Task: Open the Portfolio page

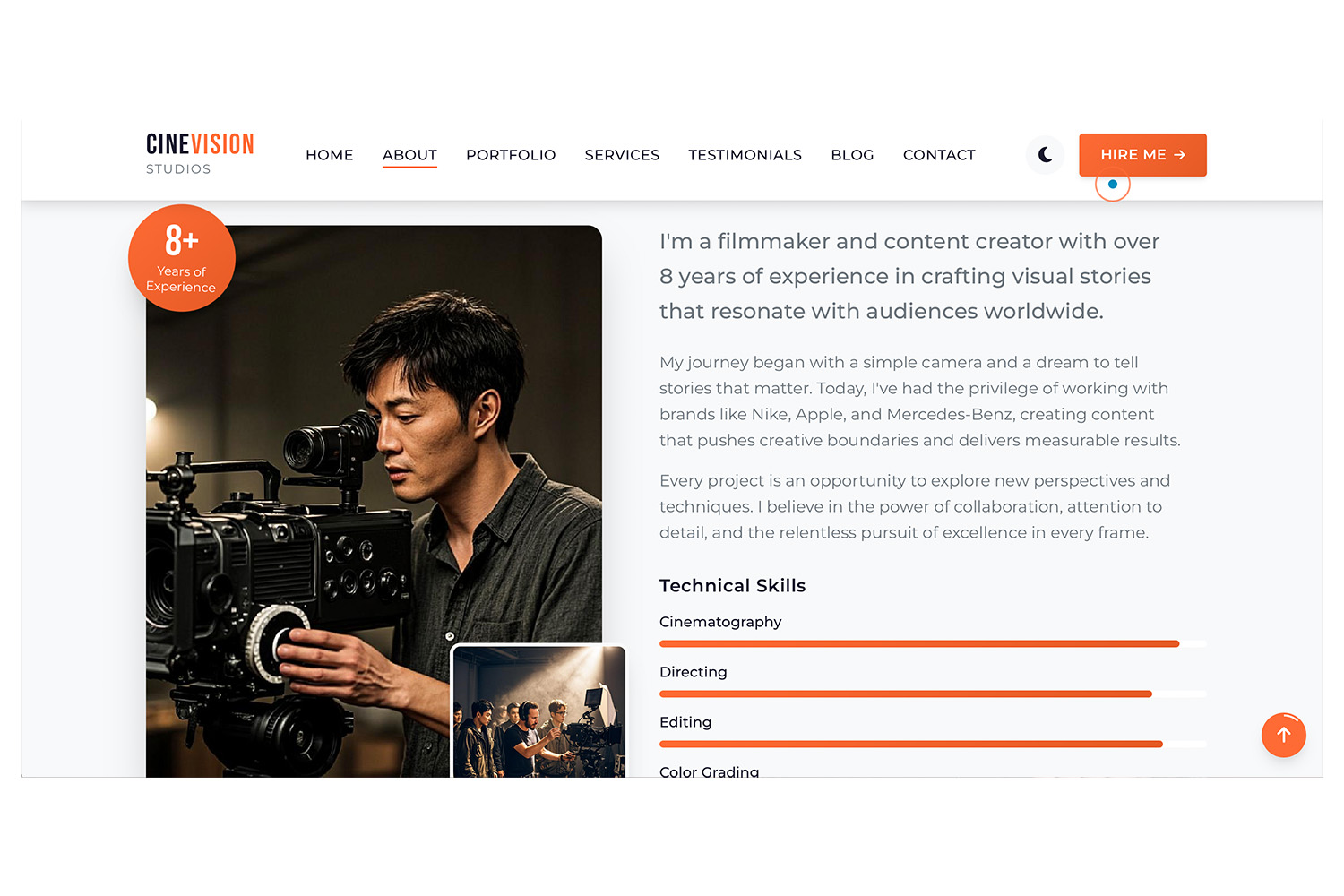Action: [511, 155]
